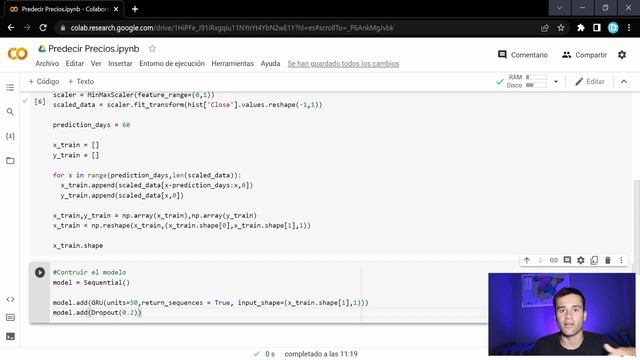Mirror the cell in a tab
The width and height of the screenshot is (640, 360).
click(594, 260)
